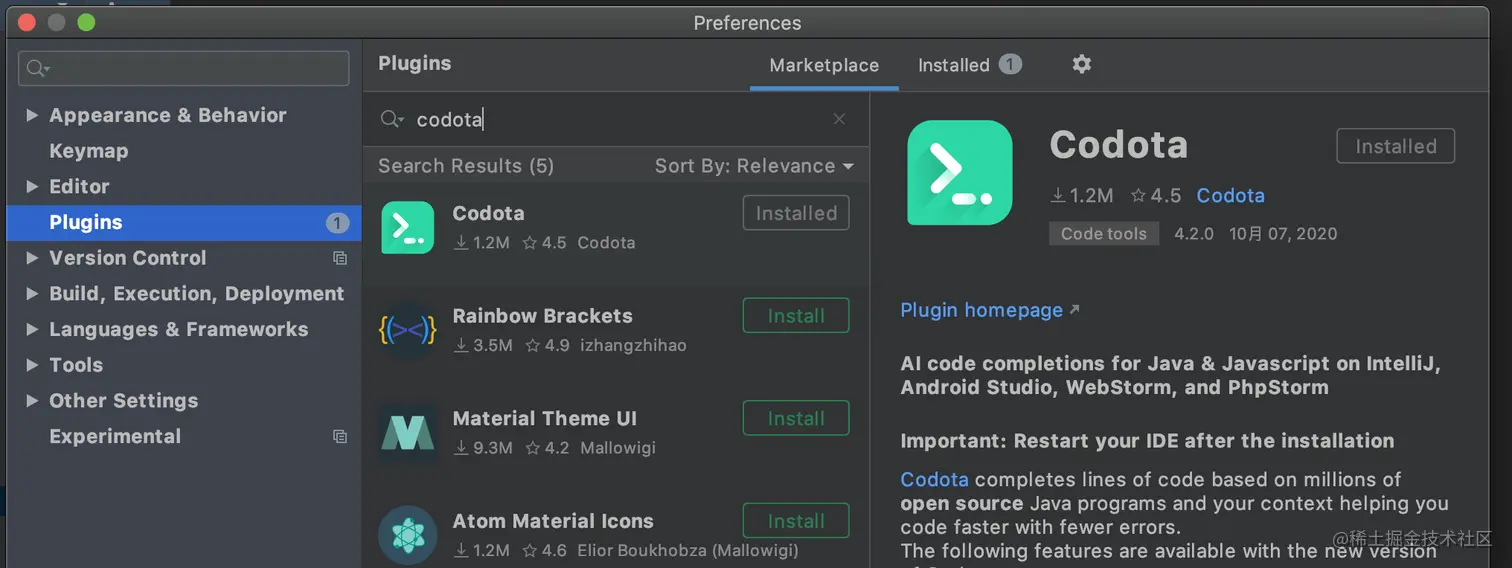Screen dimensions: 1512x568
Task: Select Keymap in the settings sidebar
Action: tap(89, 151)
